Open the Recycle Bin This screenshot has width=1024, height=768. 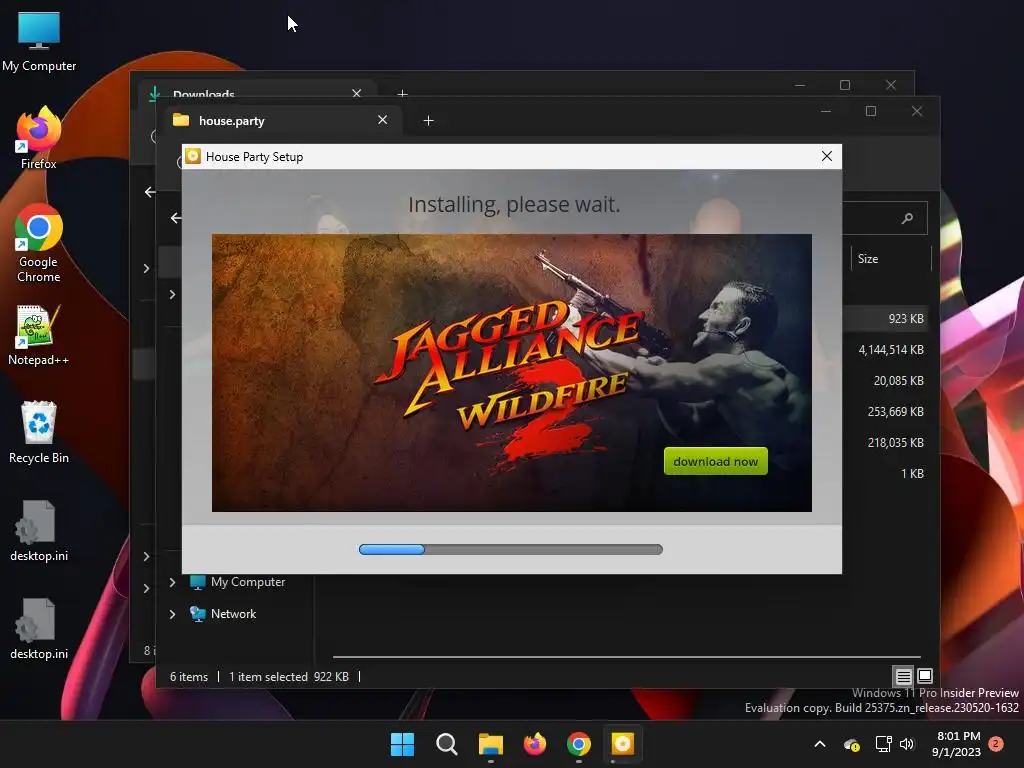coord(39,432)
